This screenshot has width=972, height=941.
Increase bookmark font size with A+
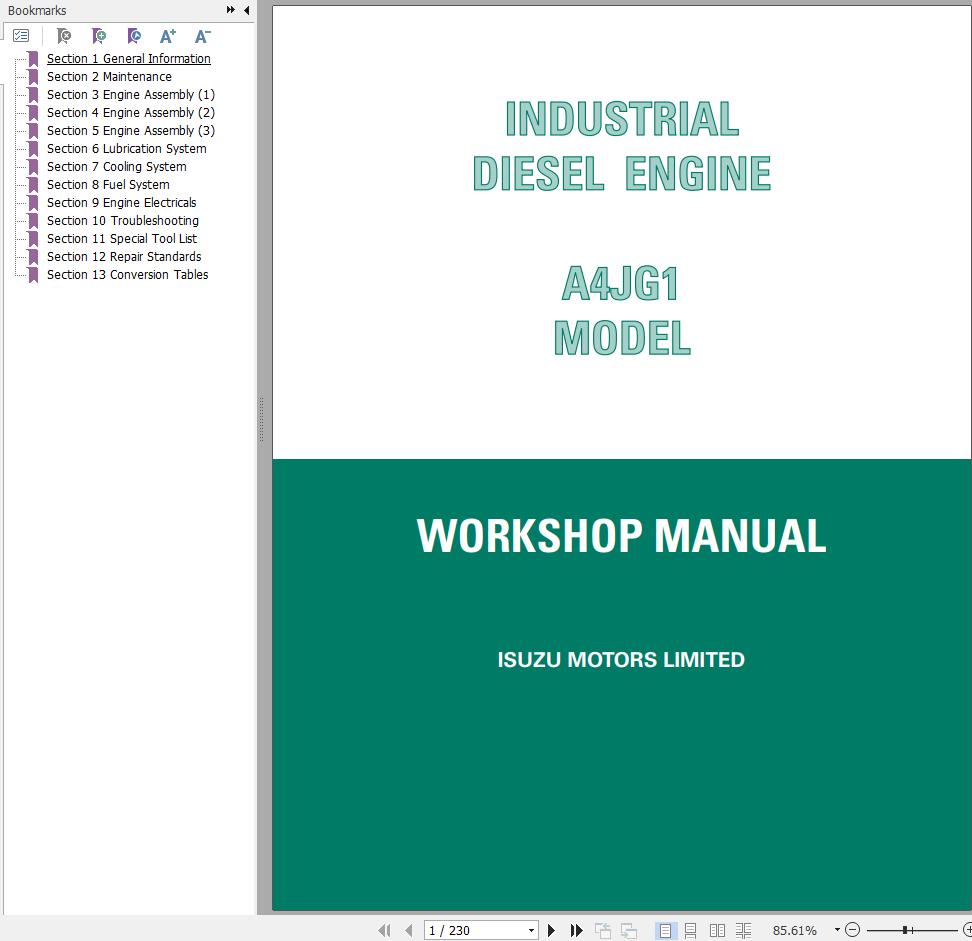click(x=168, y=36)
